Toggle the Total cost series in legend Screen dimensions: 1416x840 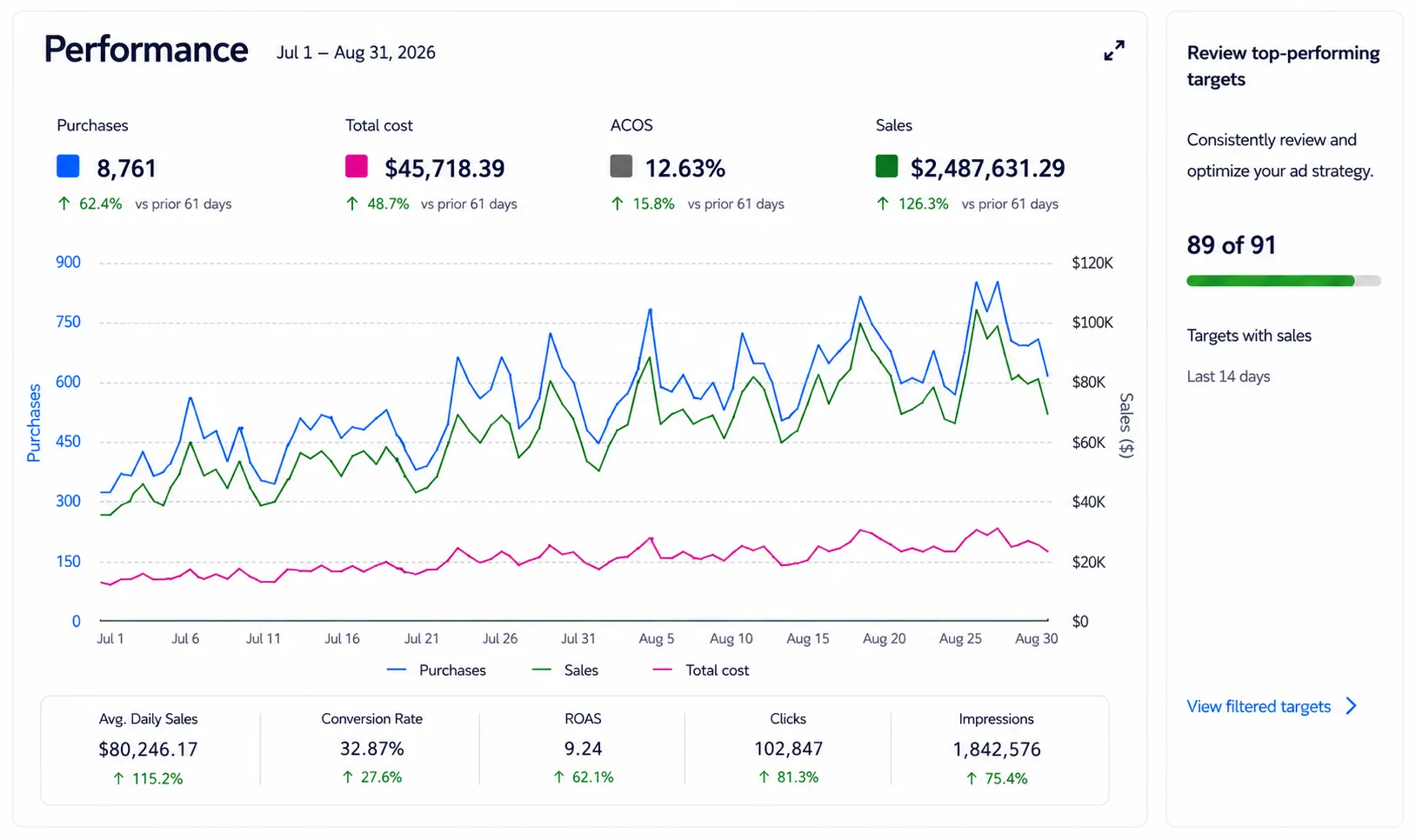coord(701,670)
